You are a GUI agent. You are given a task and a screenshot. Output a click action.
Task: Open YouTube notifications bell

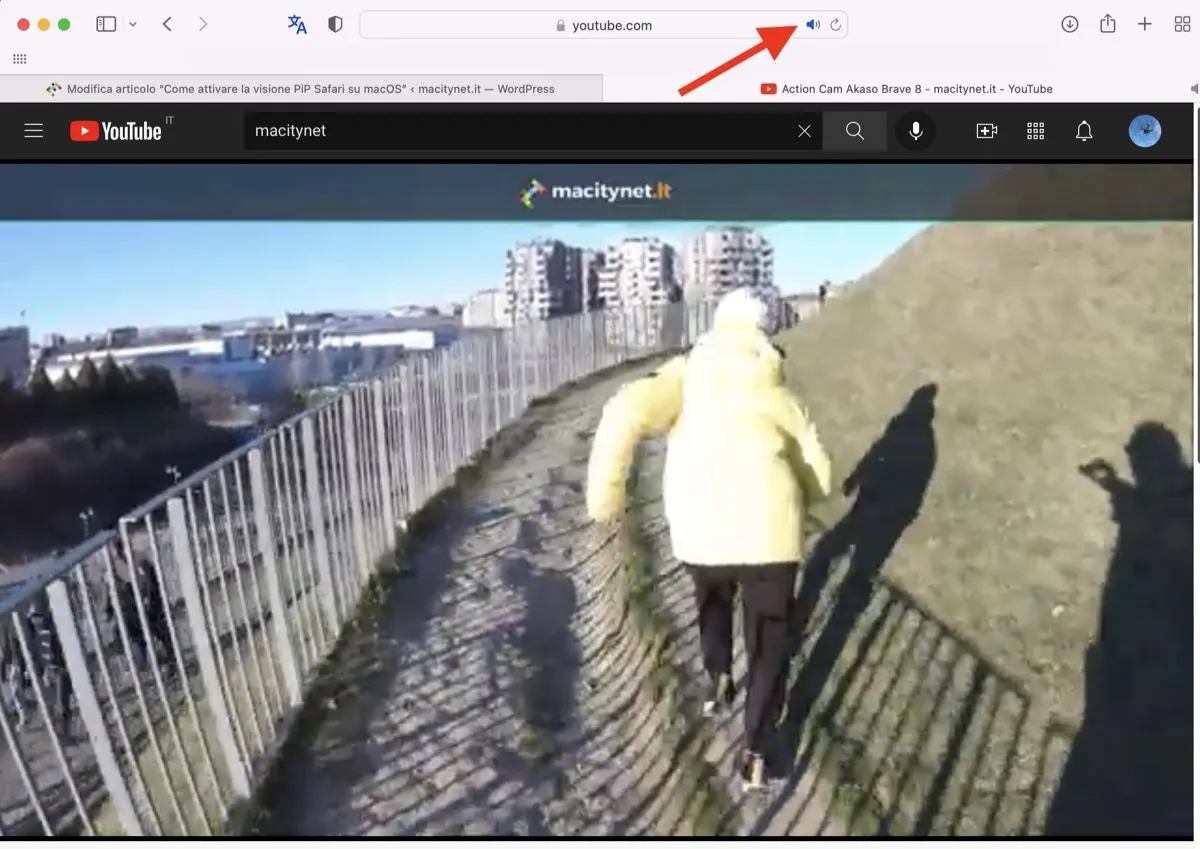[x=1084, y=130]
